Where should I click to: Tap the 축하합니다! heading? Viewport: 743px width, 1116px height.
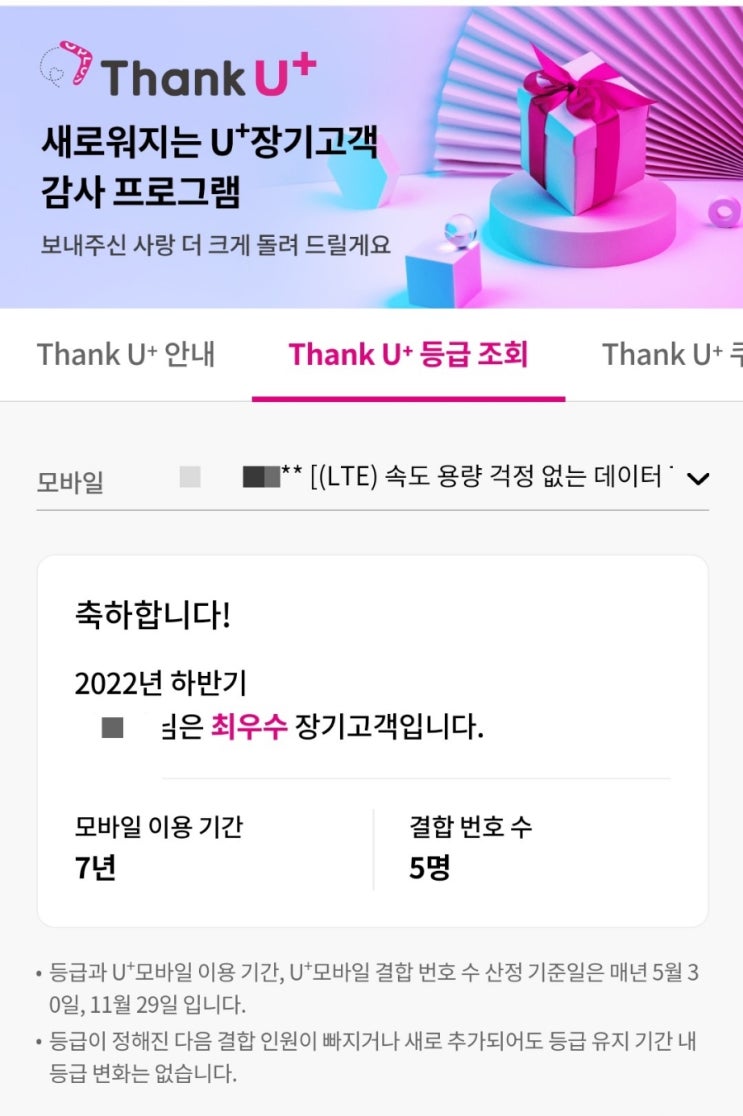pyautogui.click(x=152, y=615)
